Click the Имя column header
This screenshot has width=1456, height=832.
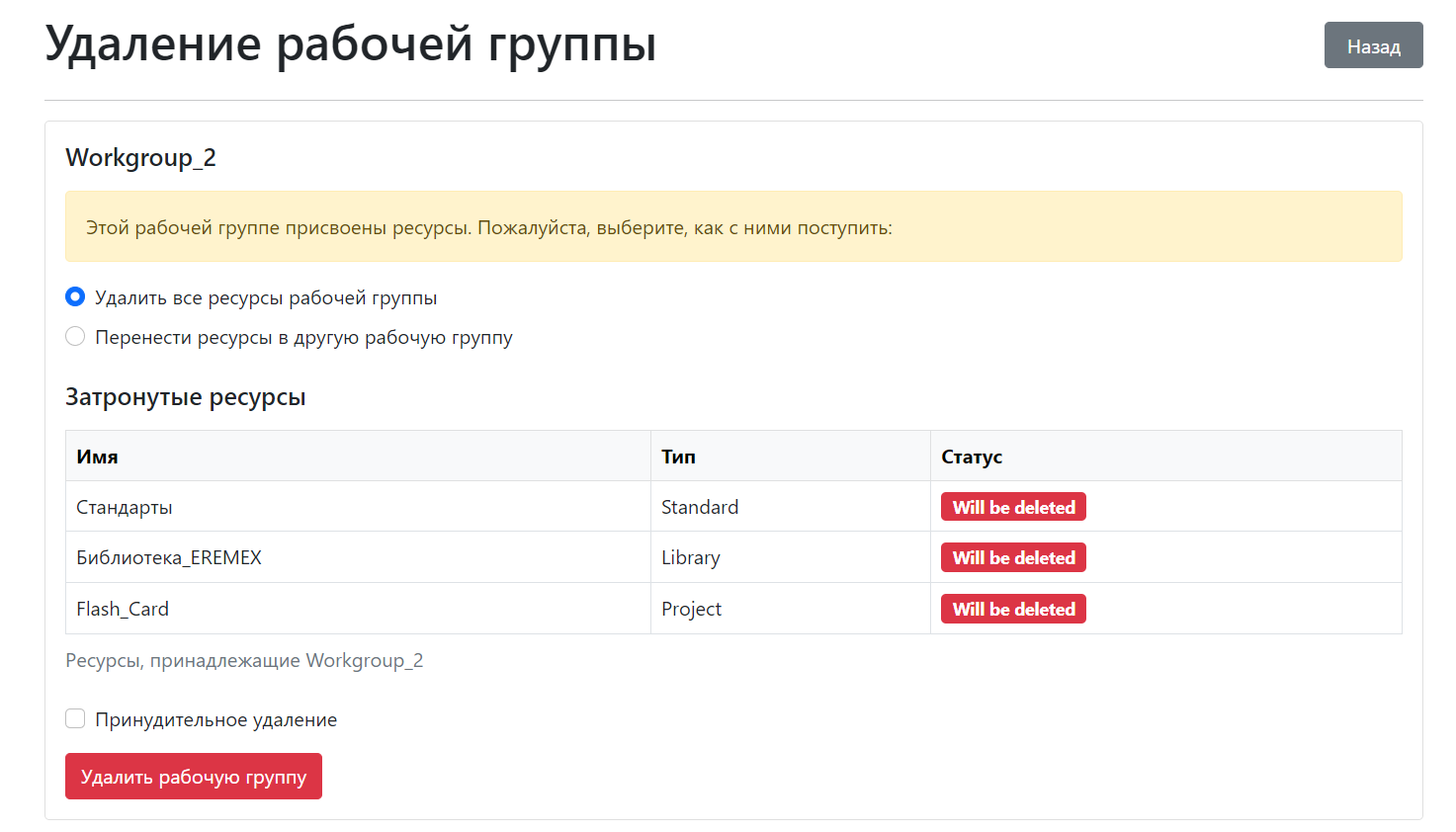click(96, 456)
